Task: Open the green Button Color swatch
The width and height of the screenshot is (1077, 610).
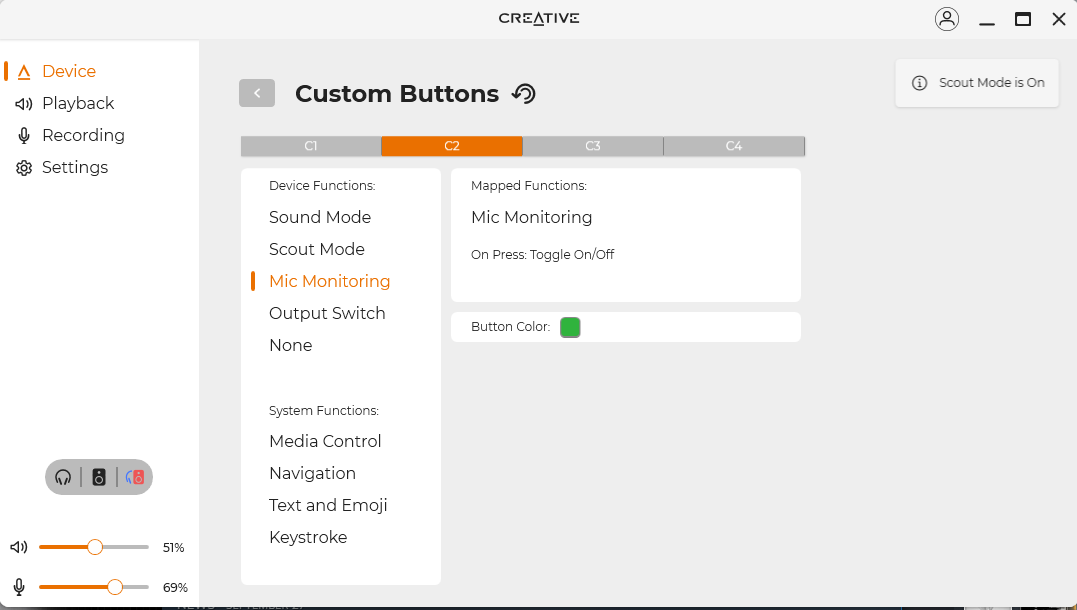Action: pyautogui.click(x=570, y=327)
